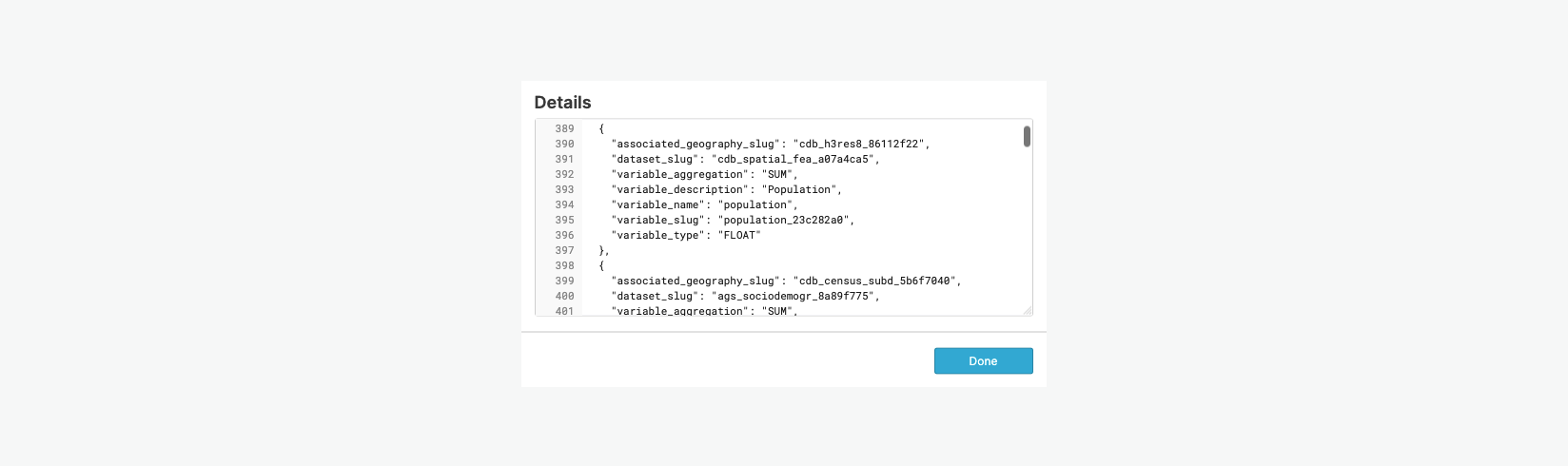The image size is (1568, 466).
Task: Click the ags_sociodemogr_8a89f775 dataset slug value
Action: click(794, 296)
